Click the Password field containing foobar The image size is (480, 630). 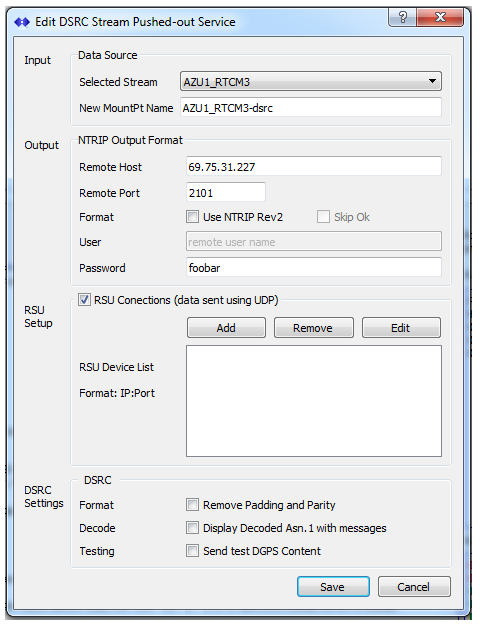point(314,267)
